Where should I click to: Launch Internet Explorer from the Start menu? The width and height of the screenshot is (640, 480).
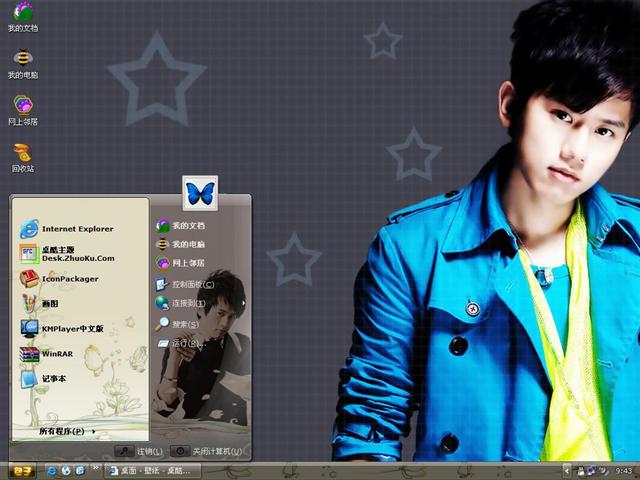(x=67, y=229)
